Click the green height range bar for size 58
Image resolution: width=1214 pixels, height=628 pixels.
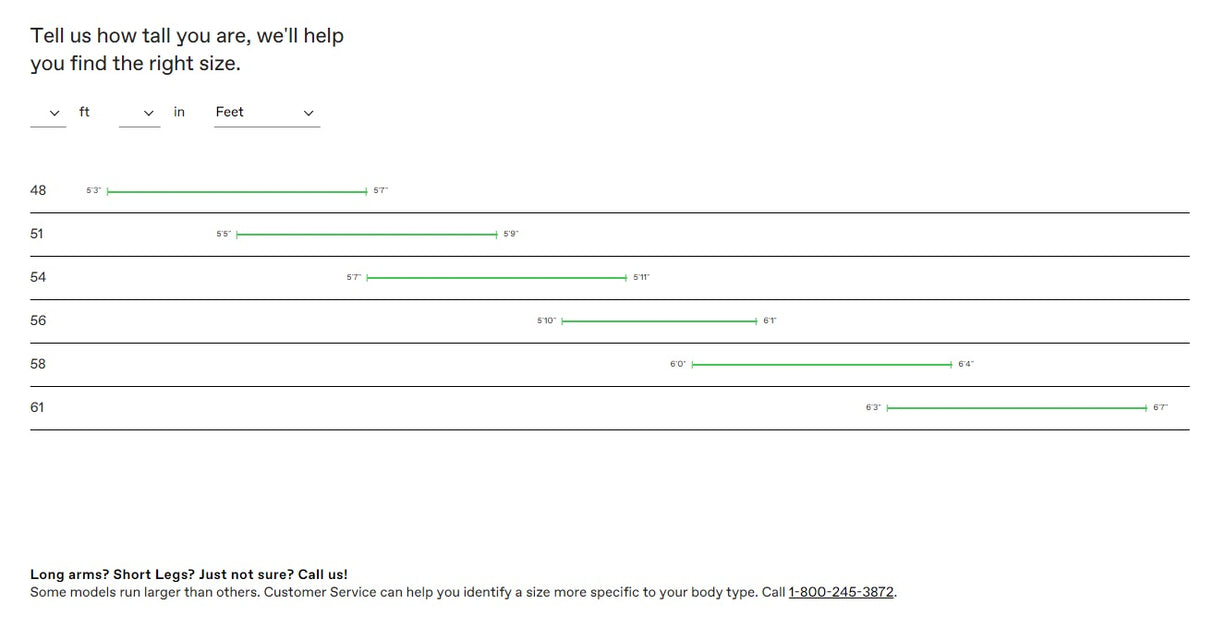coord(821,365)
